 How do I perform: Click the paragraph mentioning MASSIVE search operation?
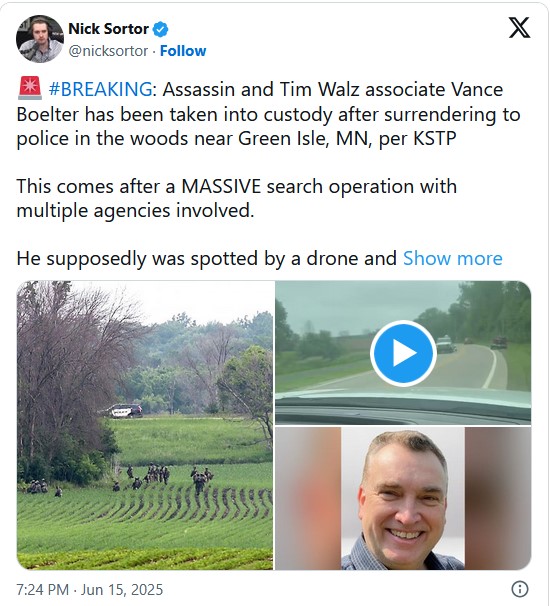(x=237, y=198)
